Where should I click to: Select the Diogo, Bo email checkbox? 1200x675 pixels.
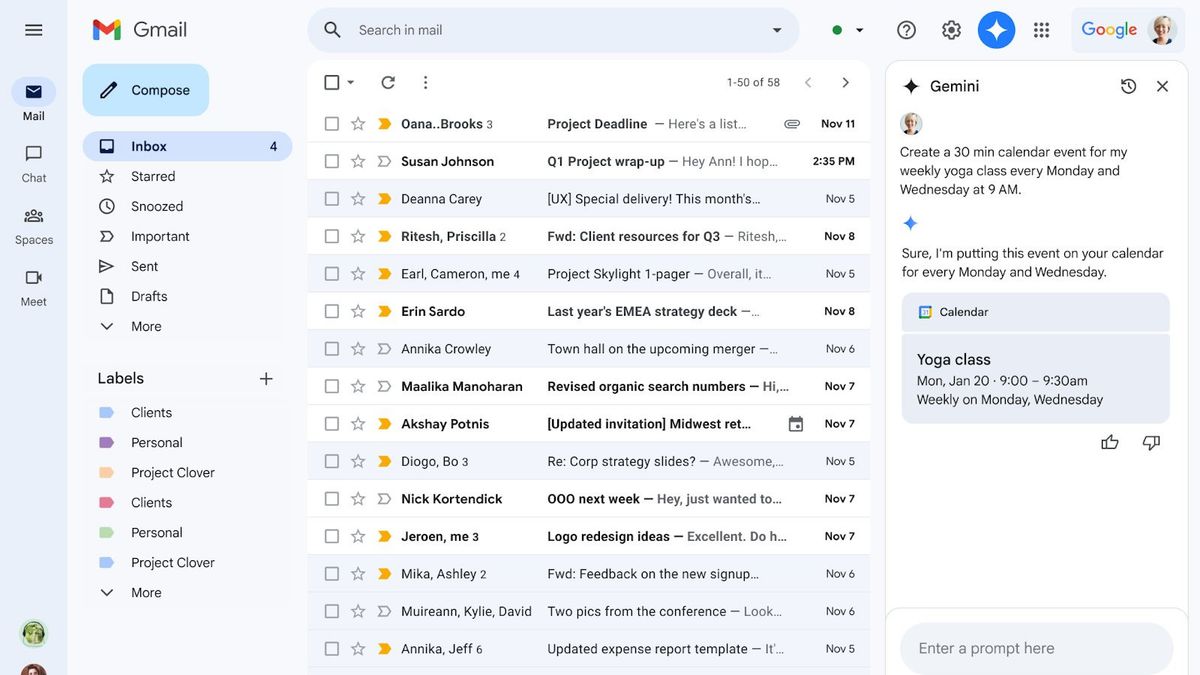point(332,461)
